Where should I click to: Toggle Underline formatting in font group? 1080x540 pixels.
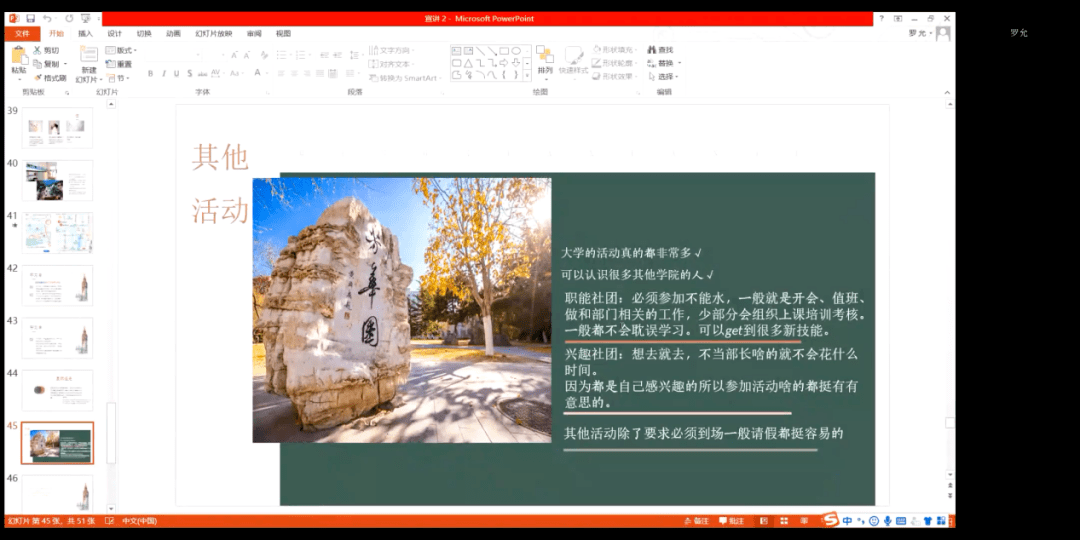tap(176, 73)
